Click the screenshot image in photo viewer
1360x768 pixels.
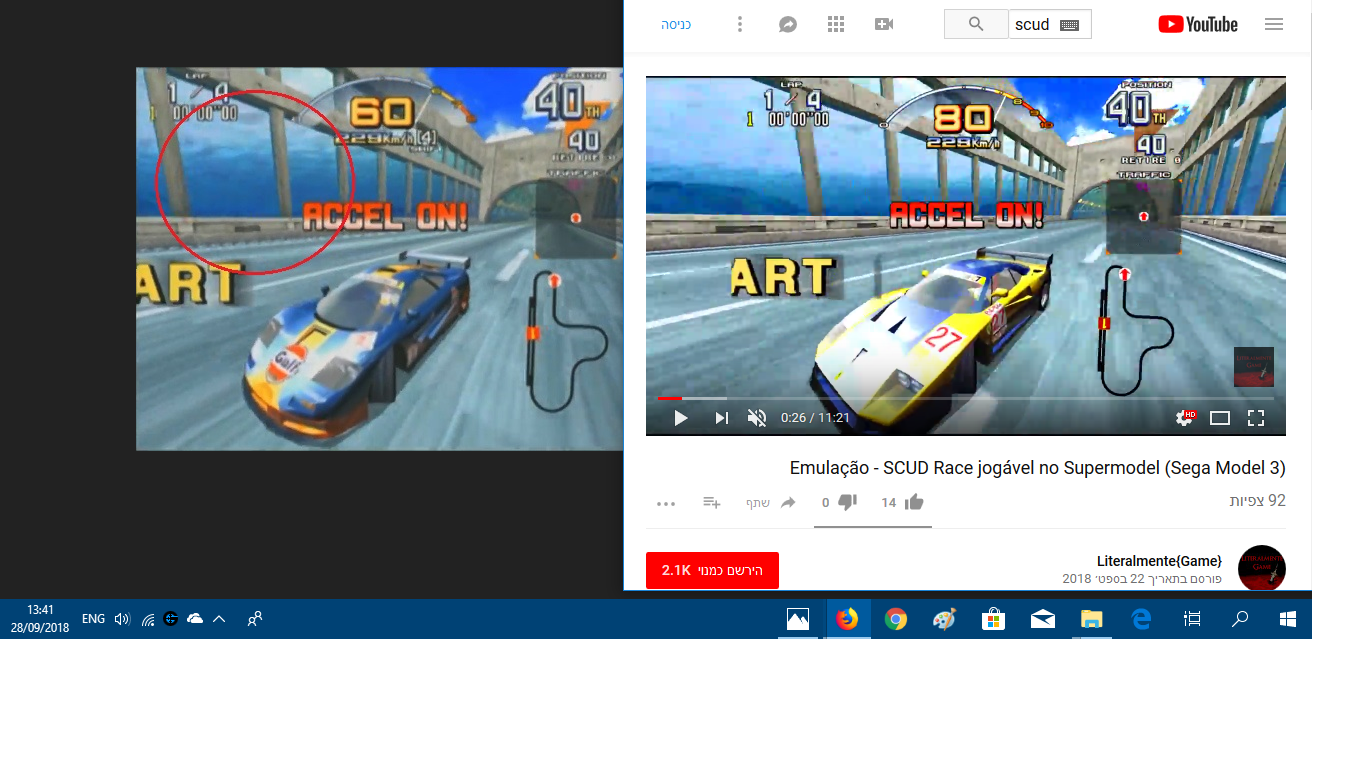[x=380, y=259]
